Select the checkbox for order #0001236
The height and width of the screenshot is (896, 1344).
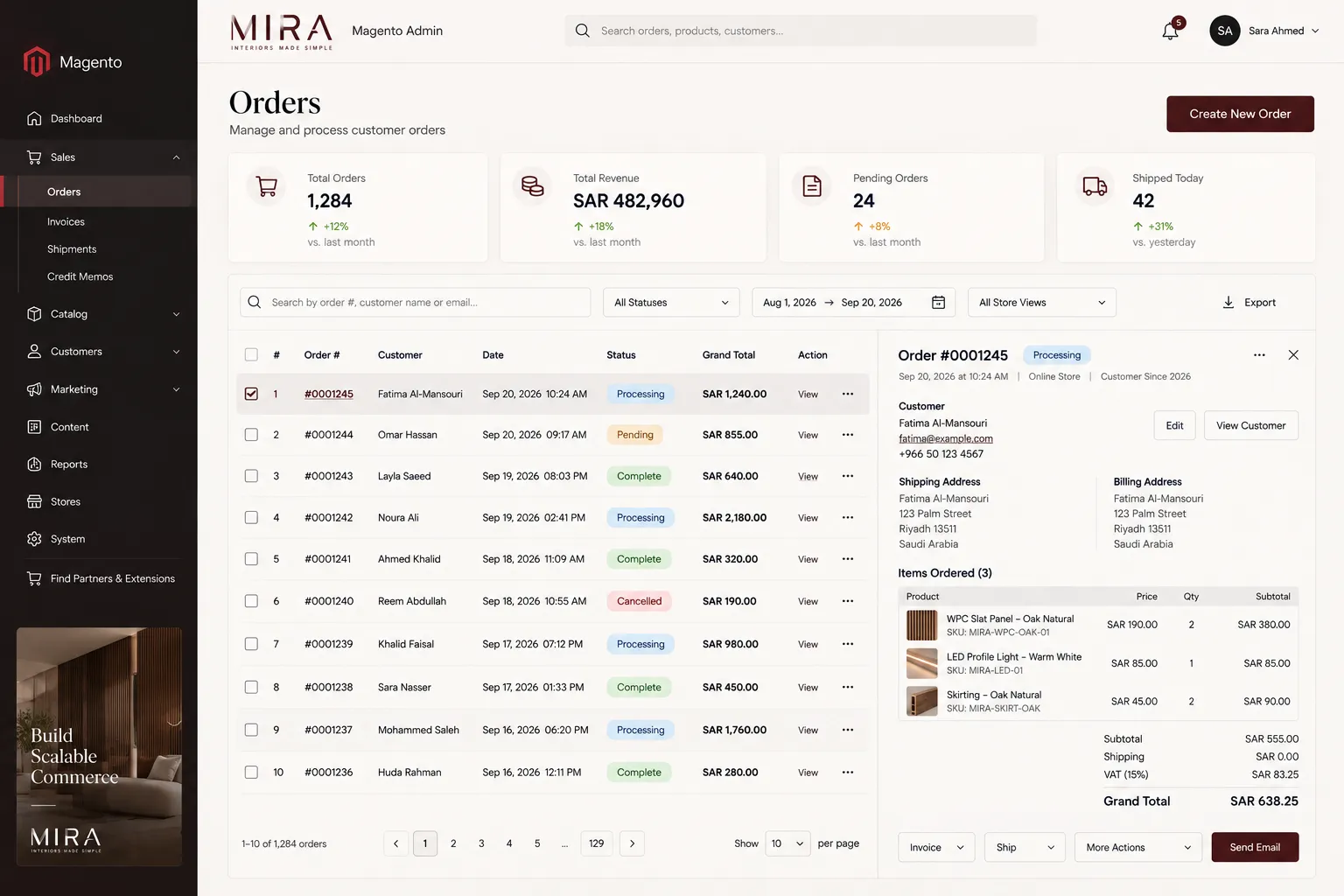pos(251,773)
